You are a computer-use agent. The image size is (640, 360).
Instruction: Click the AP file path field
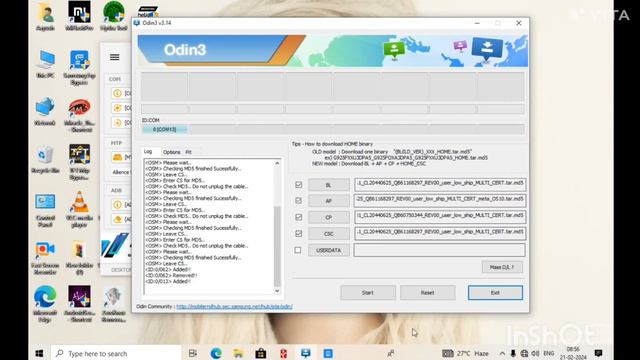(440, 200)
